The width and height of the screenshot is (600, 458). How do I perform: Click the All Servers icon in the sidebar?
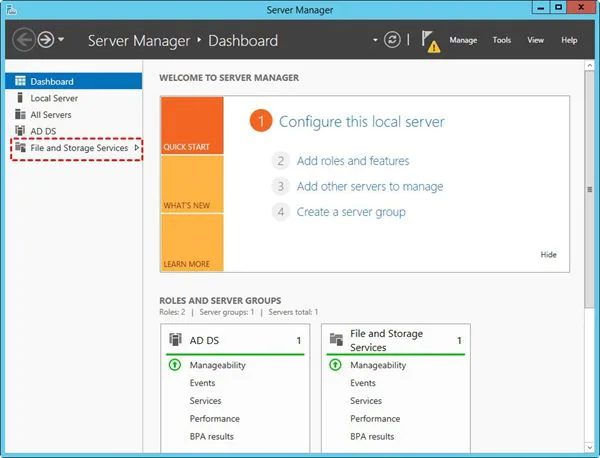(x=20, y=114)
